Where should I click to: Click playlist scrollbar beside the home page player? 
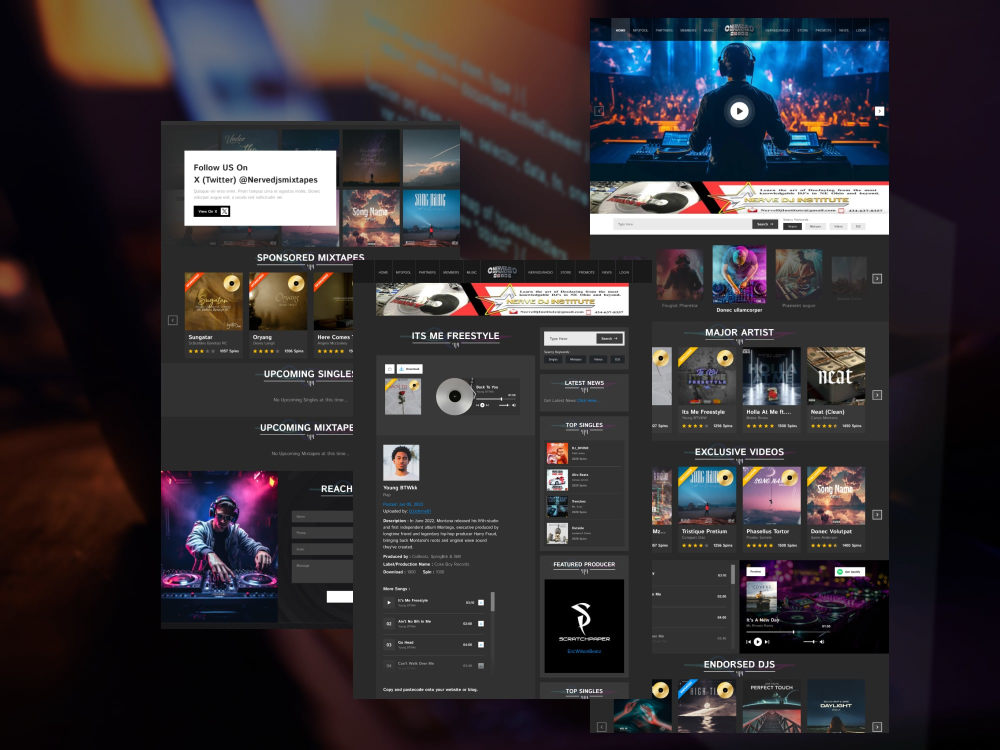coord(733,575)
